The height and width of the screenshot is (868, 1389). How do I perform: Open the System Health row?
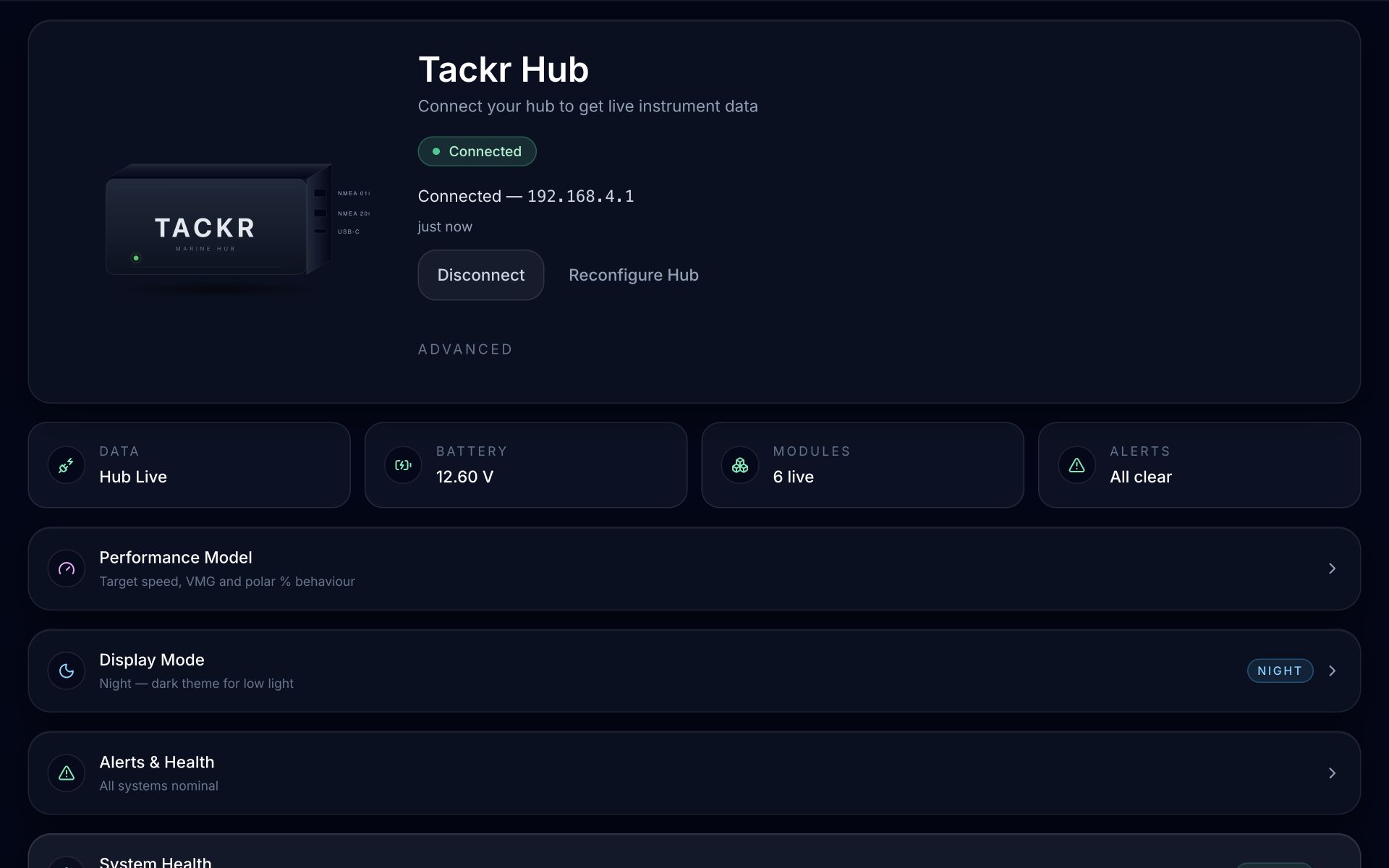coord(694,851)
